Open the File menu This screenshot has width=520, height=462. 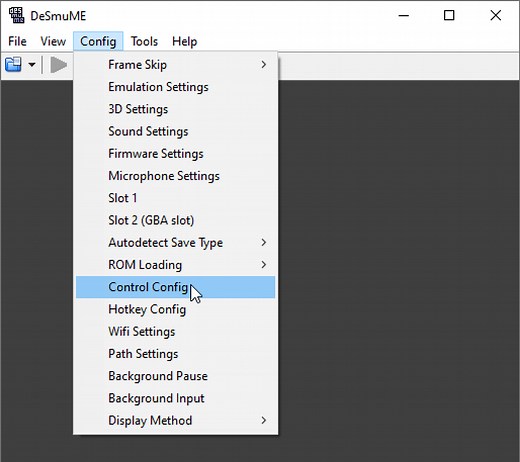point(17,41)
